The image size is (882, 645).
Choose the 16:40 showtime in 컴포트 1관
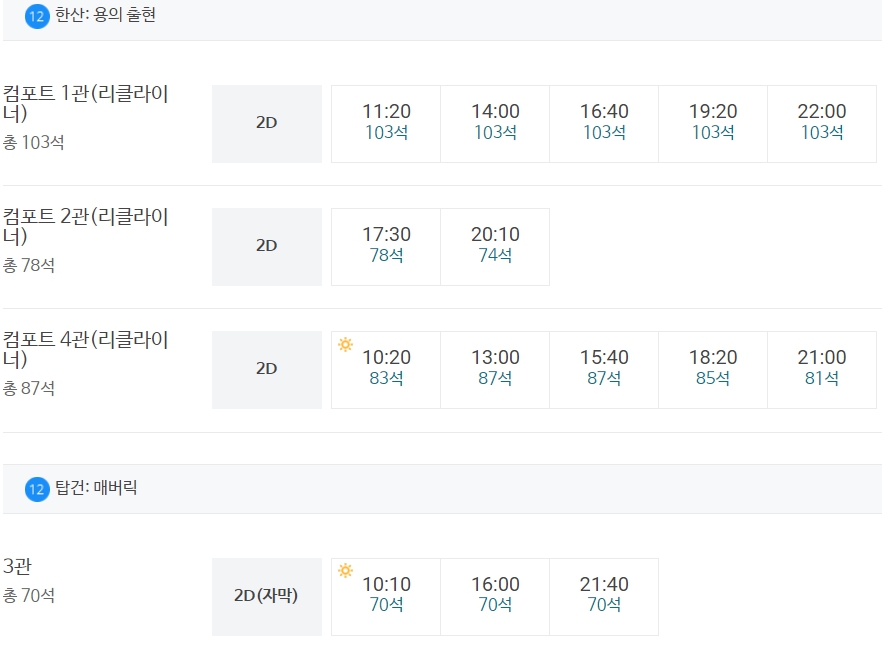click(x=604, y=124)
